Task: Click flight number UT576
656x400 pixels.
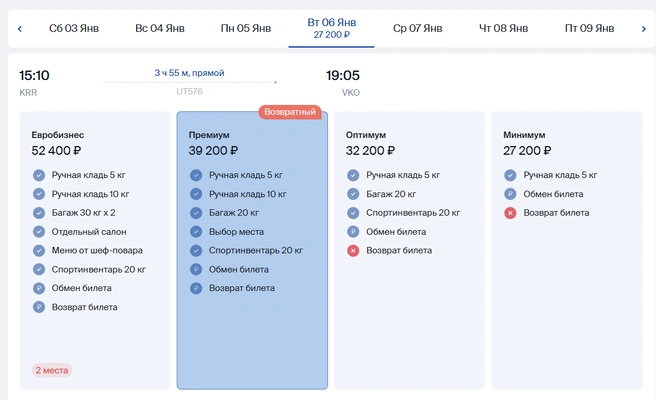Action: (x=190, y=92)
